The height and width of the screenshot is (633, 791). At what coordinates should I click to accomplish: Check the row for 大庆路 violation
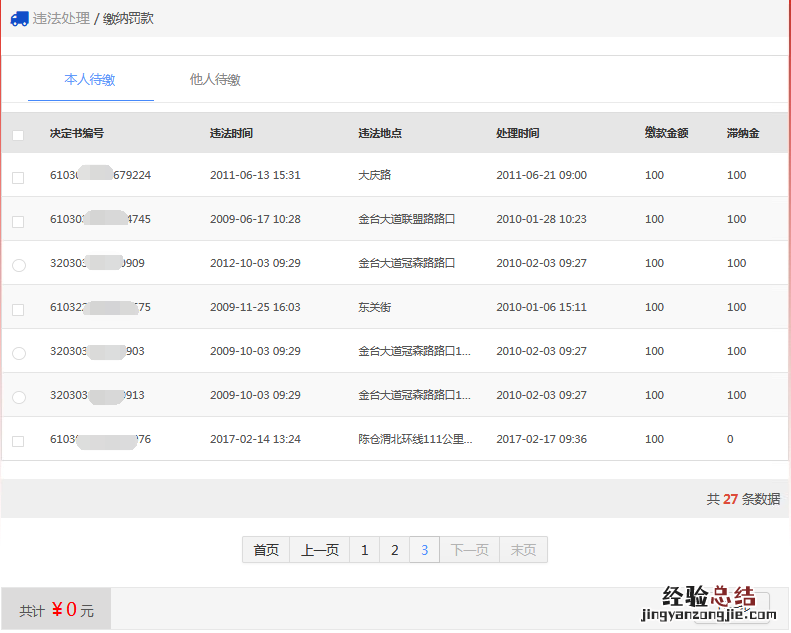[18, 177]
